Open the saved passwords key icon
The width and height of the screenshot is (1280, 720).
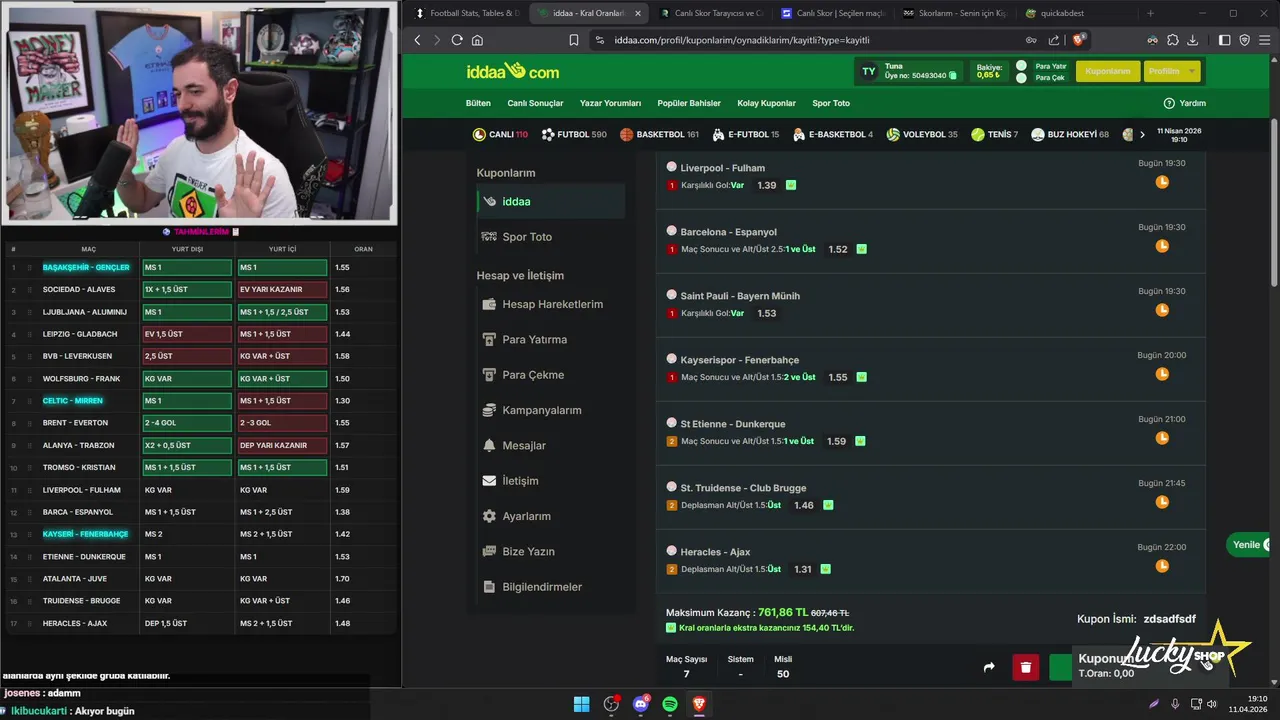coord(1031,40)
